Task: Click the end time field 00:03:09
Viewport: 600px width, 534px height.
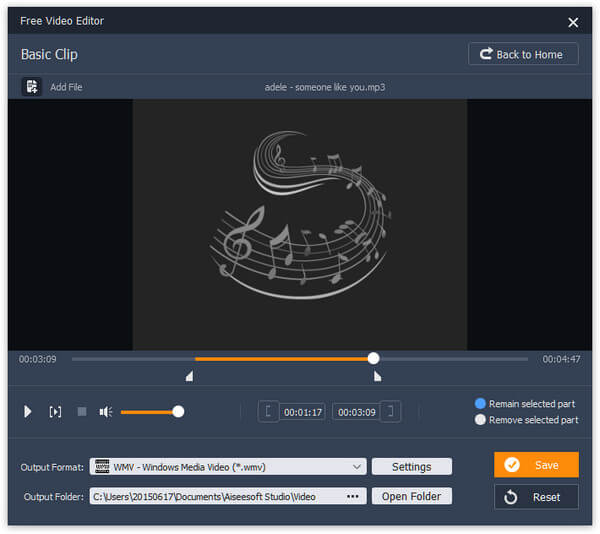Action: tap(356, 412)
